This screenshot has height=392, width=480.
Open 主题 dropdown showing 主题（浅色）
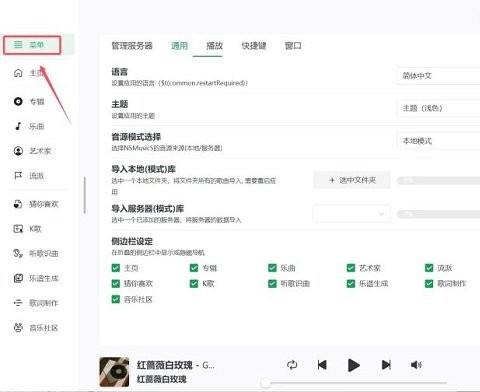pos(438,108)
